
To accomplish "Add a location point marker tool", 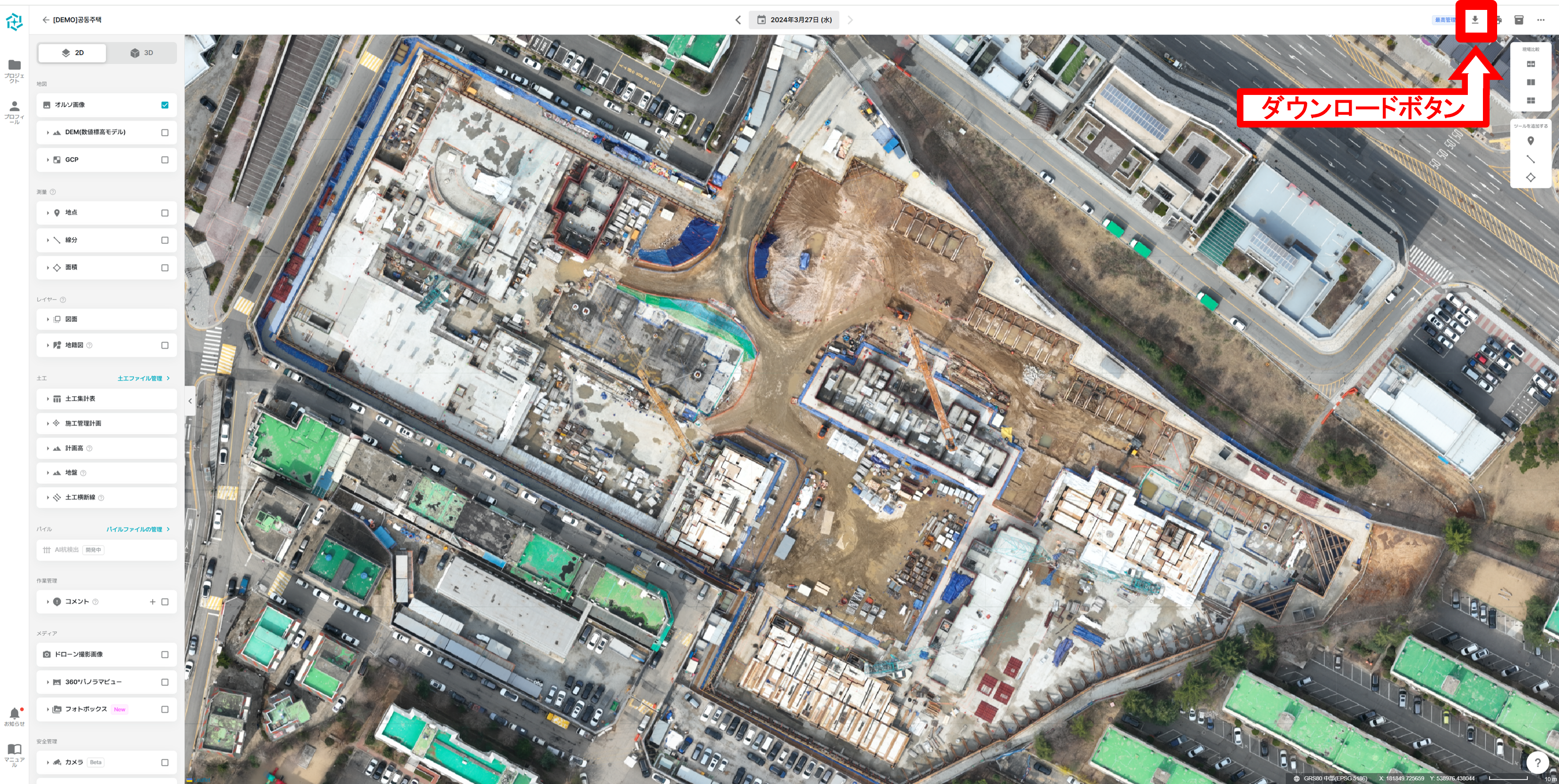I will coord(1531,141).
